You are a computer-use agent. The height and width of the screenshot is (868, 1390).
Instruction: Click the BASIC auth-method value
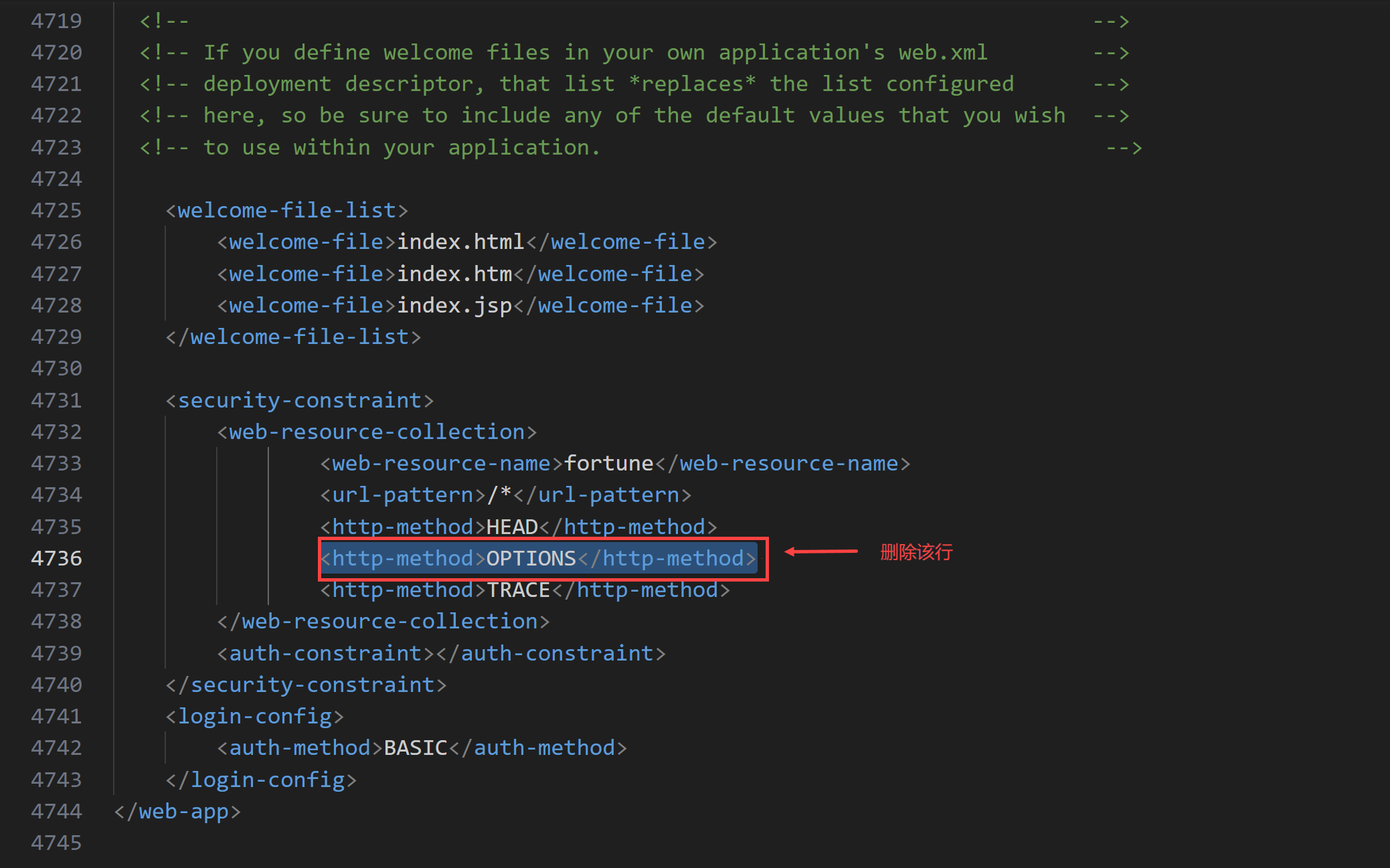pos(415,748)
